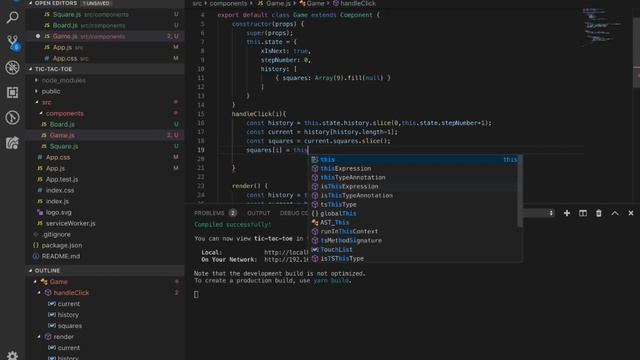
Task: Open Board.js in the components folder
Action: click(x=105, y=124)
